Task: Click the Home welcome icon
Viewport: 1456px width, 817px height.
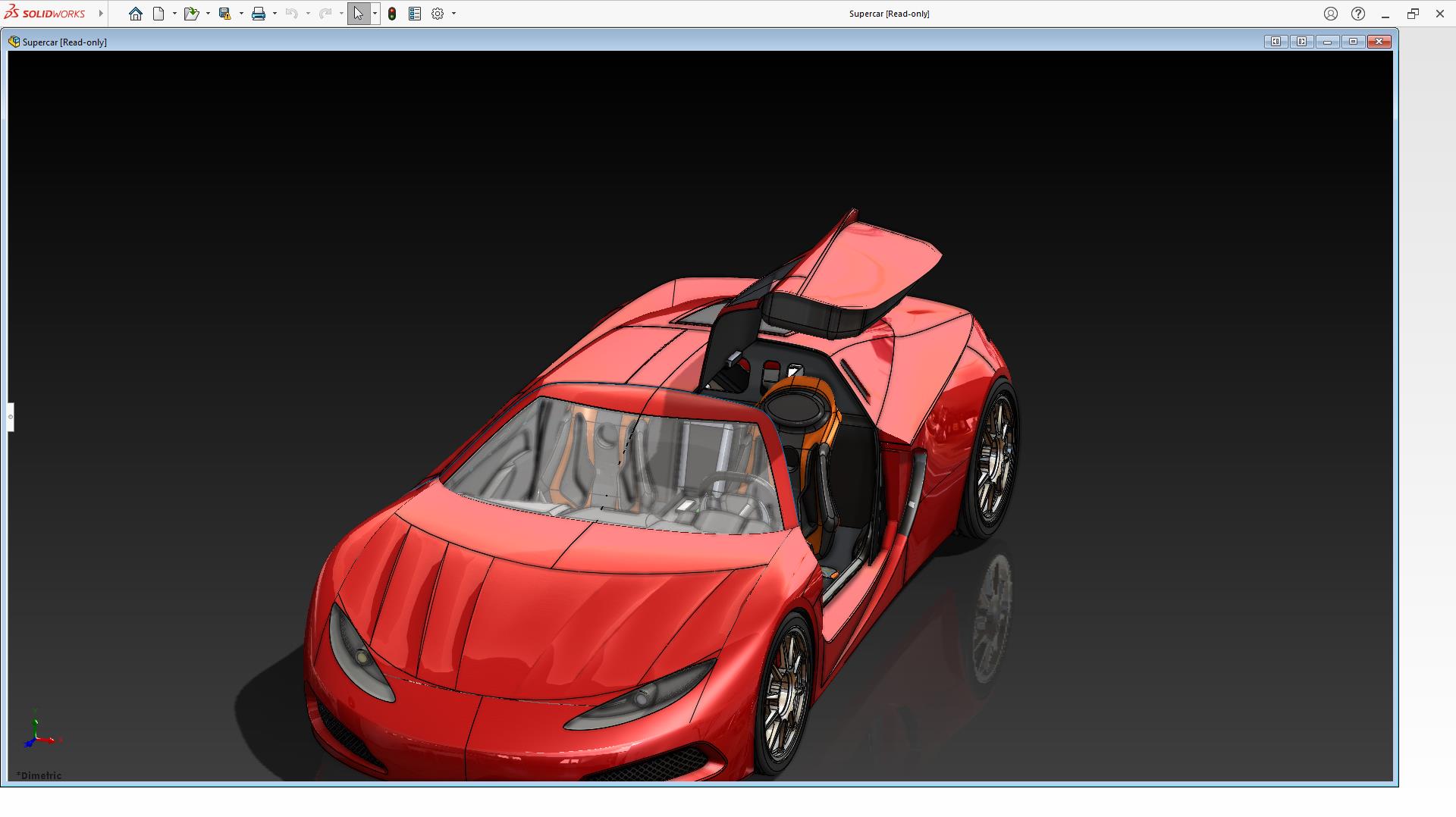Action: 135,14
